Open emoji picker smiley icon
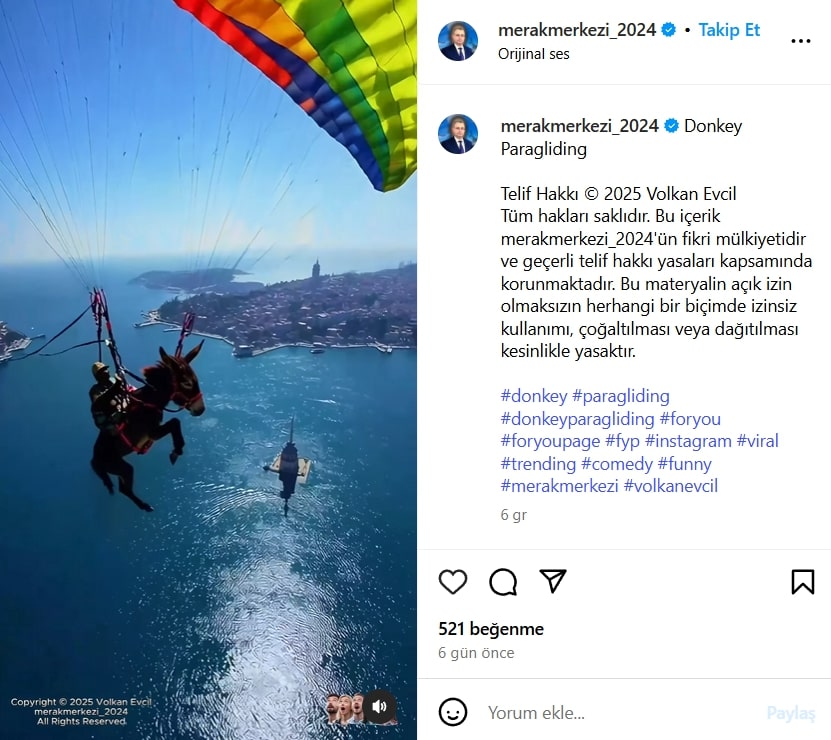Viewport: 831px width, 740px height. (x=453, y=712)
